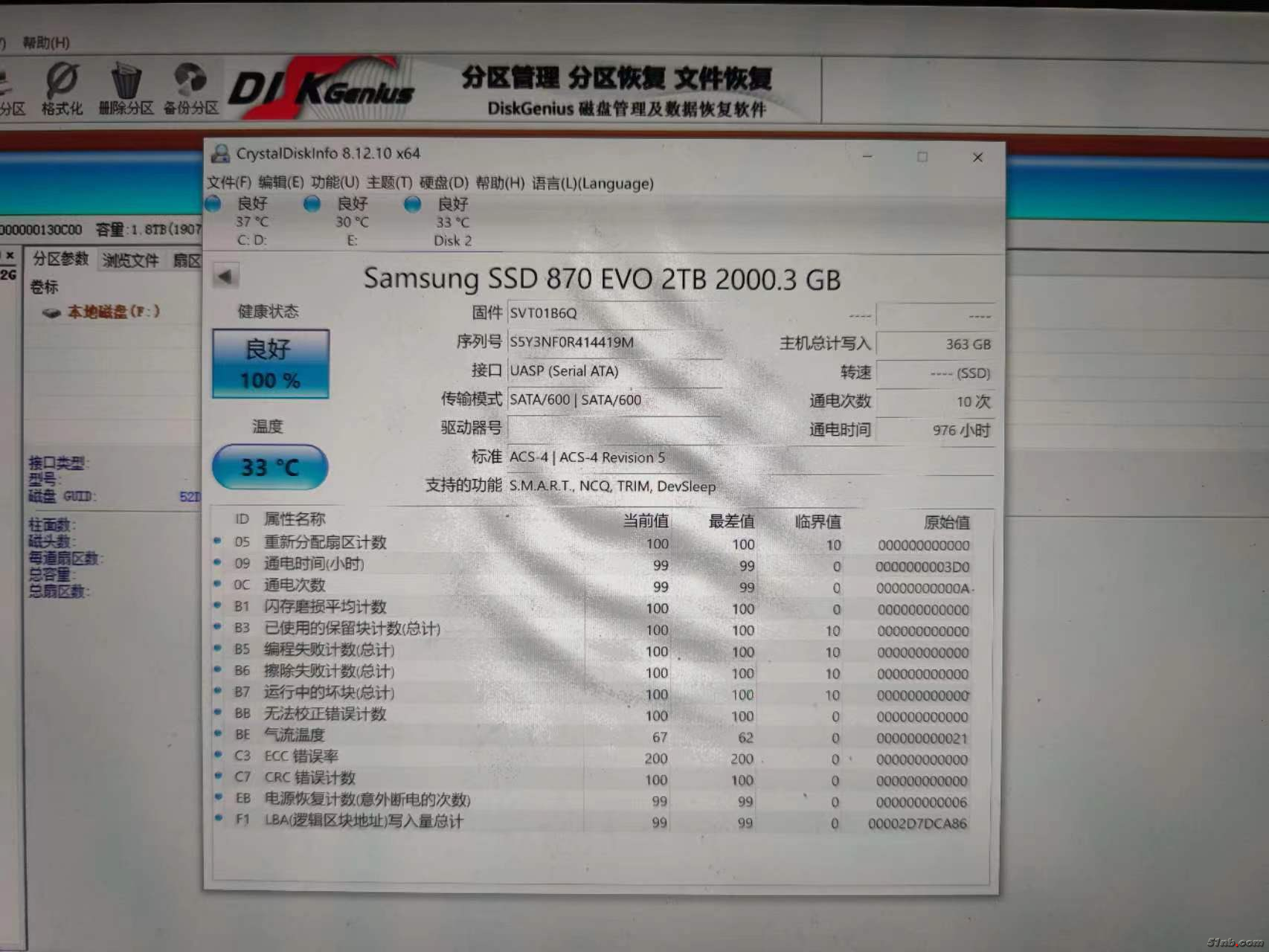Click the rotation rate ---- (SSD) value
Screen dimensions: 1269x952
coord(935,373)
